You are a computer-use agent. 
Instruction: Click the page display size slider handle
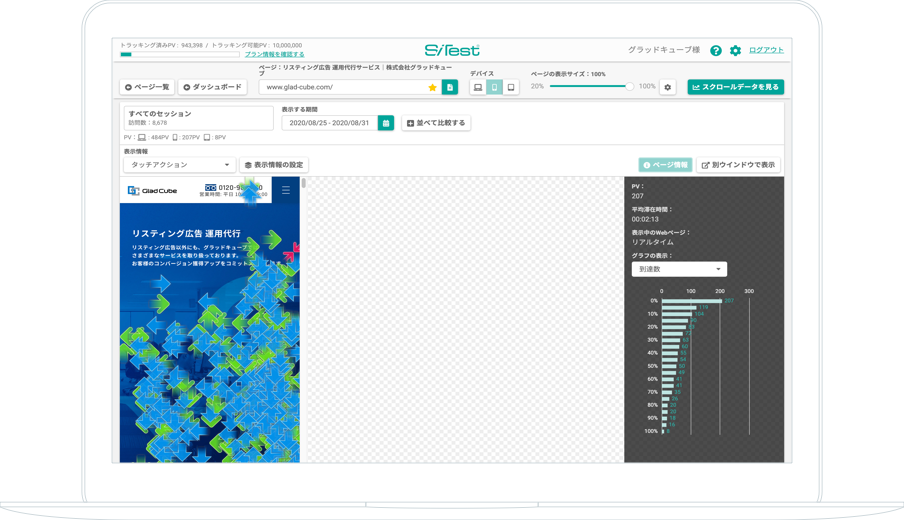(x=629, y=87)
